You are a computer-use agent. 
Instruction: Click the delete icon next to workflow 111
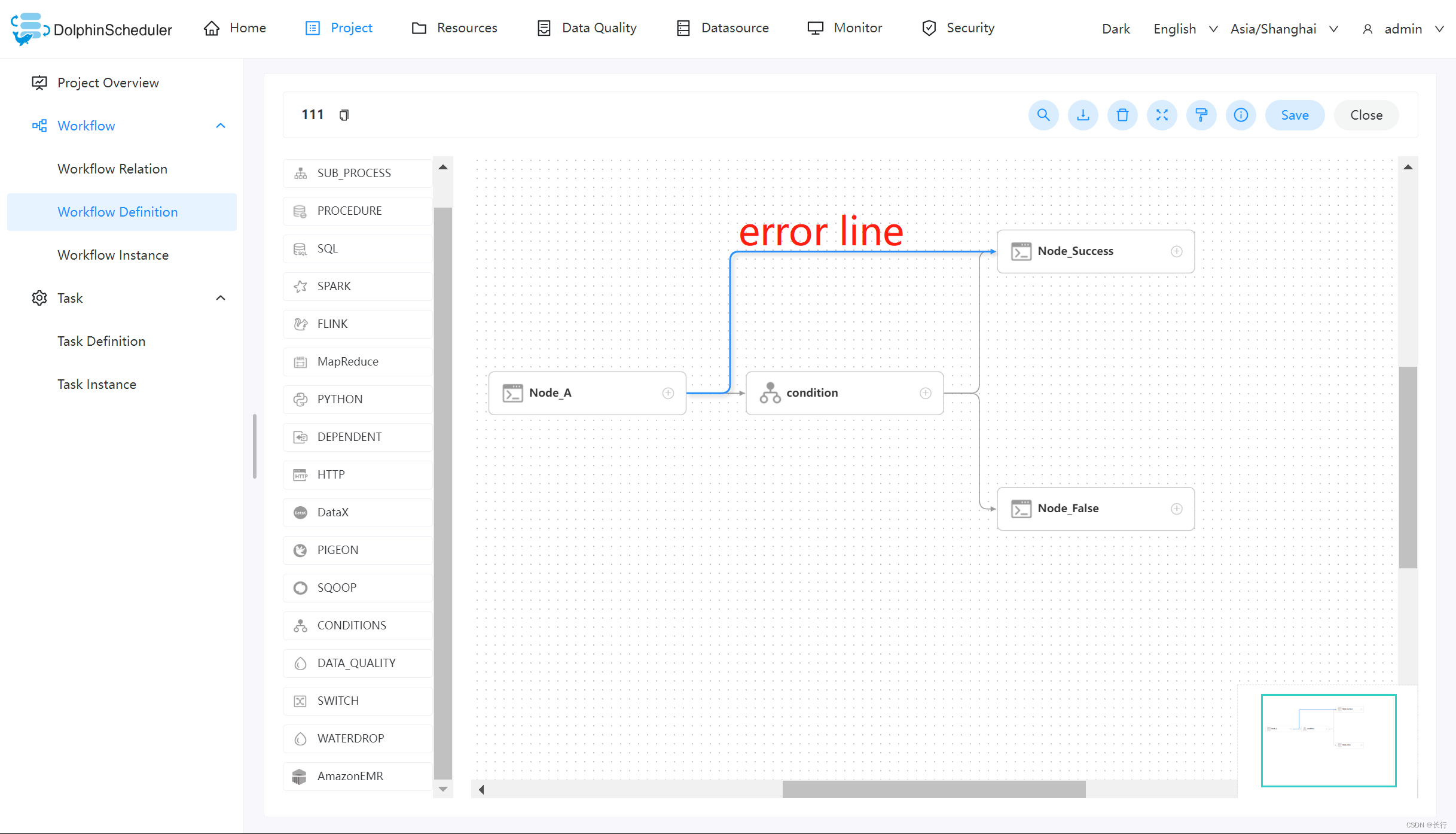point(1122,115)
